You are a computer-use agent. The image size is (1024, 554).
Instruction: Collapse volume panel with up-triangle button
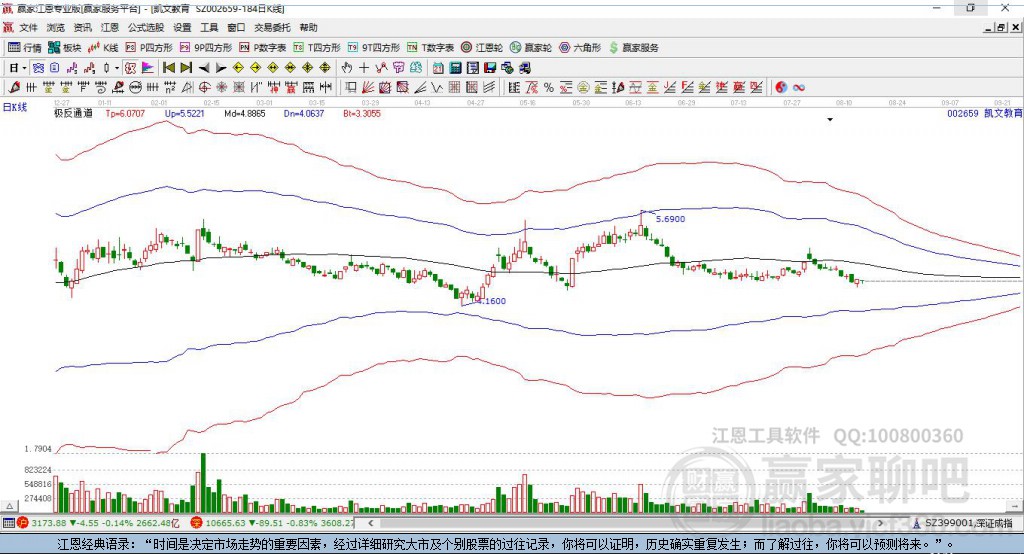pos(9,506)
